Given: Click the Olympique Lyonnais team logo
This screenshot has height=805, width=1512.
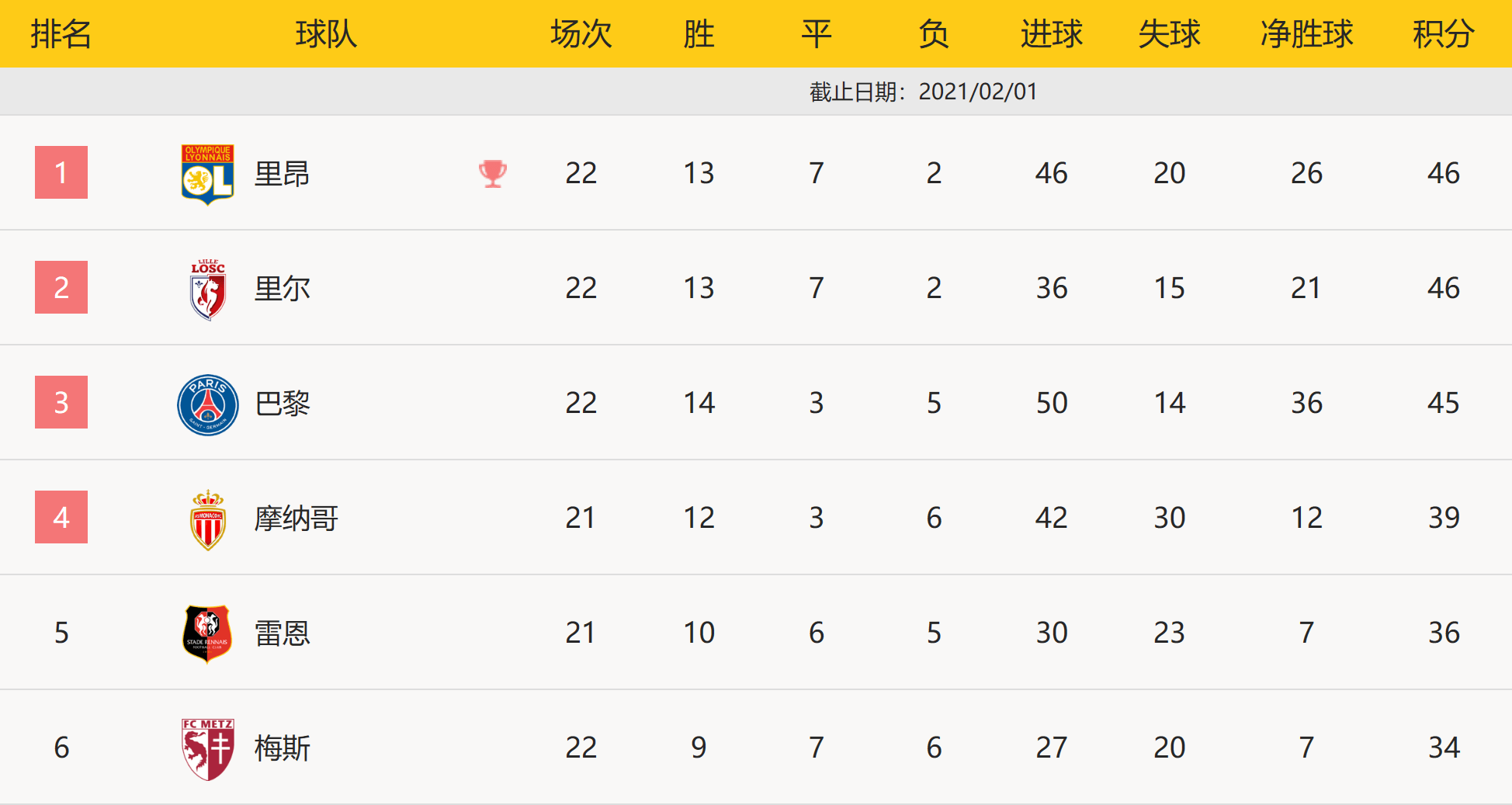Looking at the screenshot, I should pos(207,174).
